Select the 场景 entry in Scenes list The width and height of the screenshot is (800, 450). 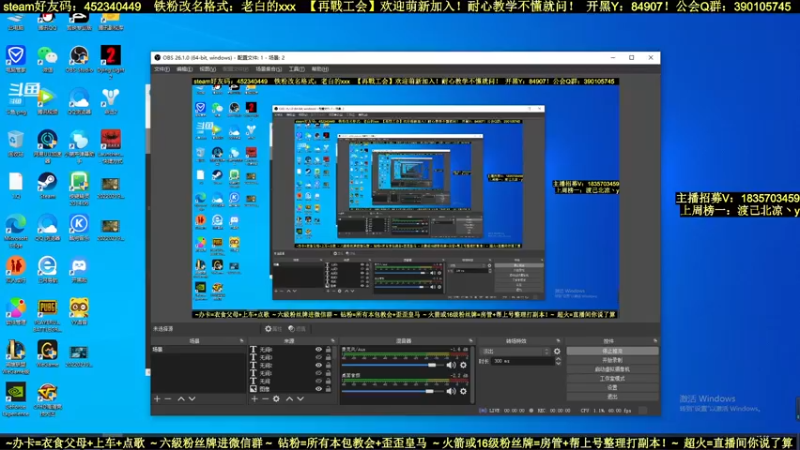198,349
